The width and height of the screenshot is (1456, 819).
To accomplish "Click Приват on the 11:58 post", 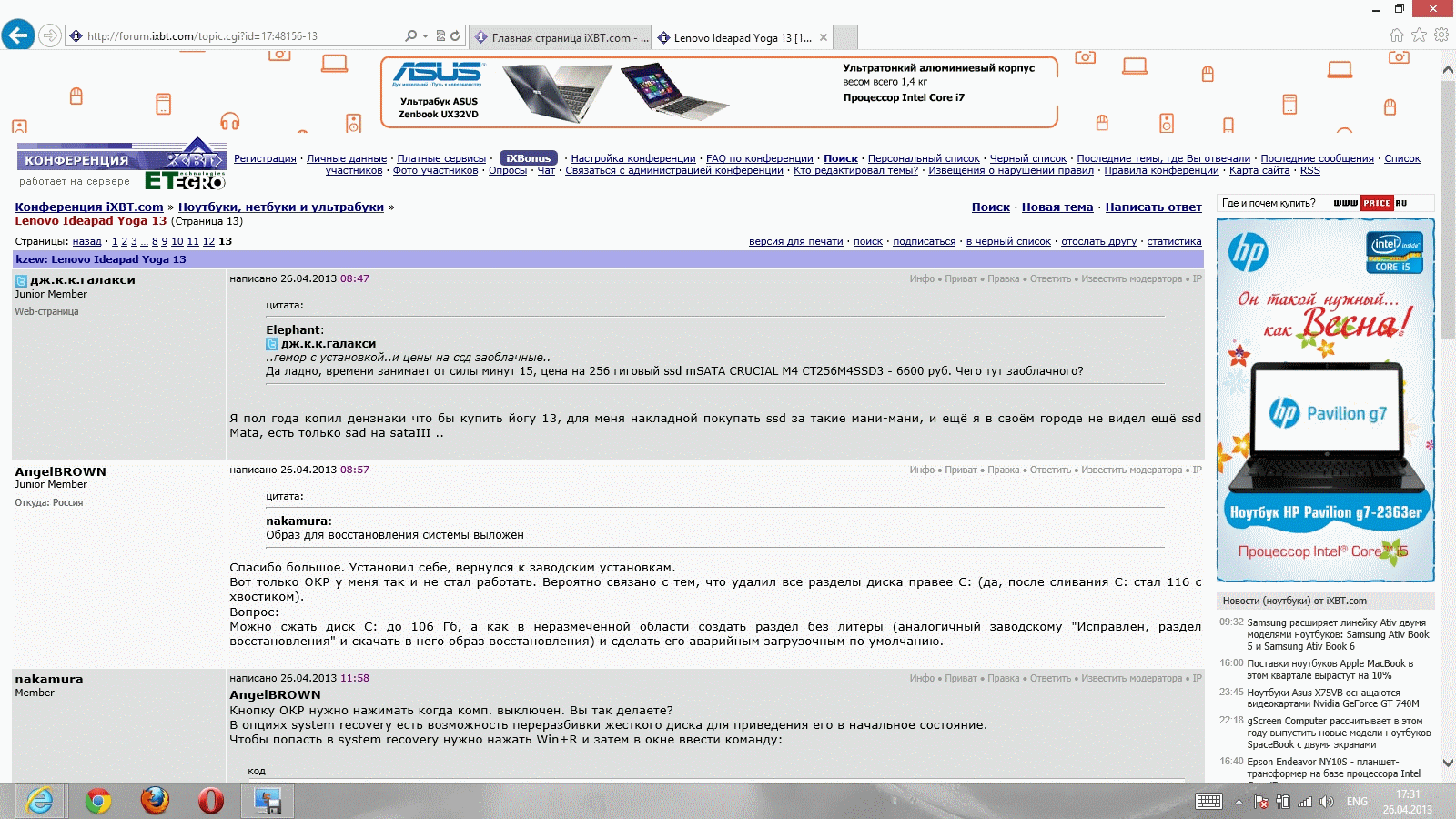I will pos(960,678).
